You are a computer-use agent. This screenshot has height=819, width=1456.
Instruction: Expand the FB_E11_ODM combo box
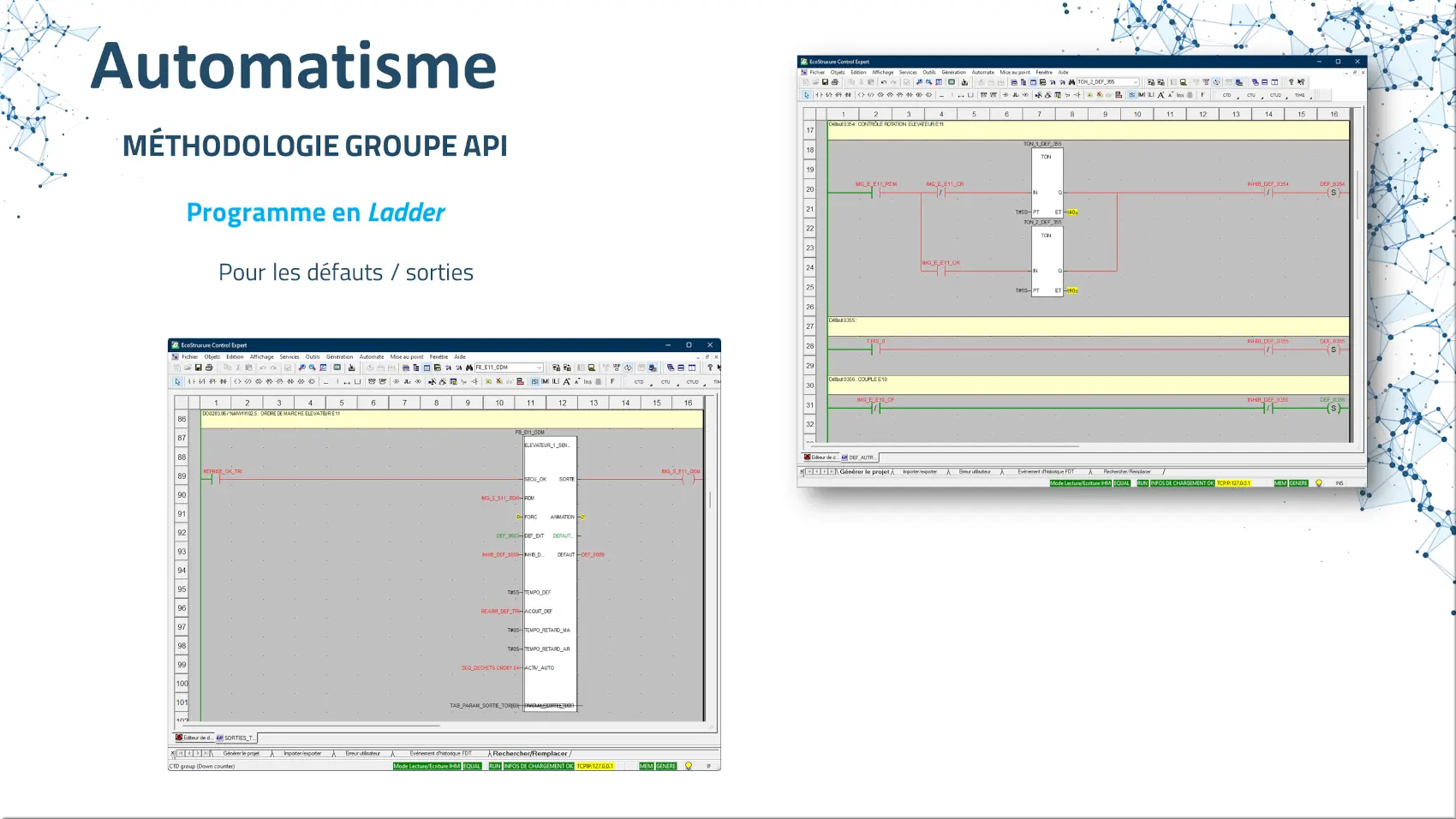tap(539, 368)
